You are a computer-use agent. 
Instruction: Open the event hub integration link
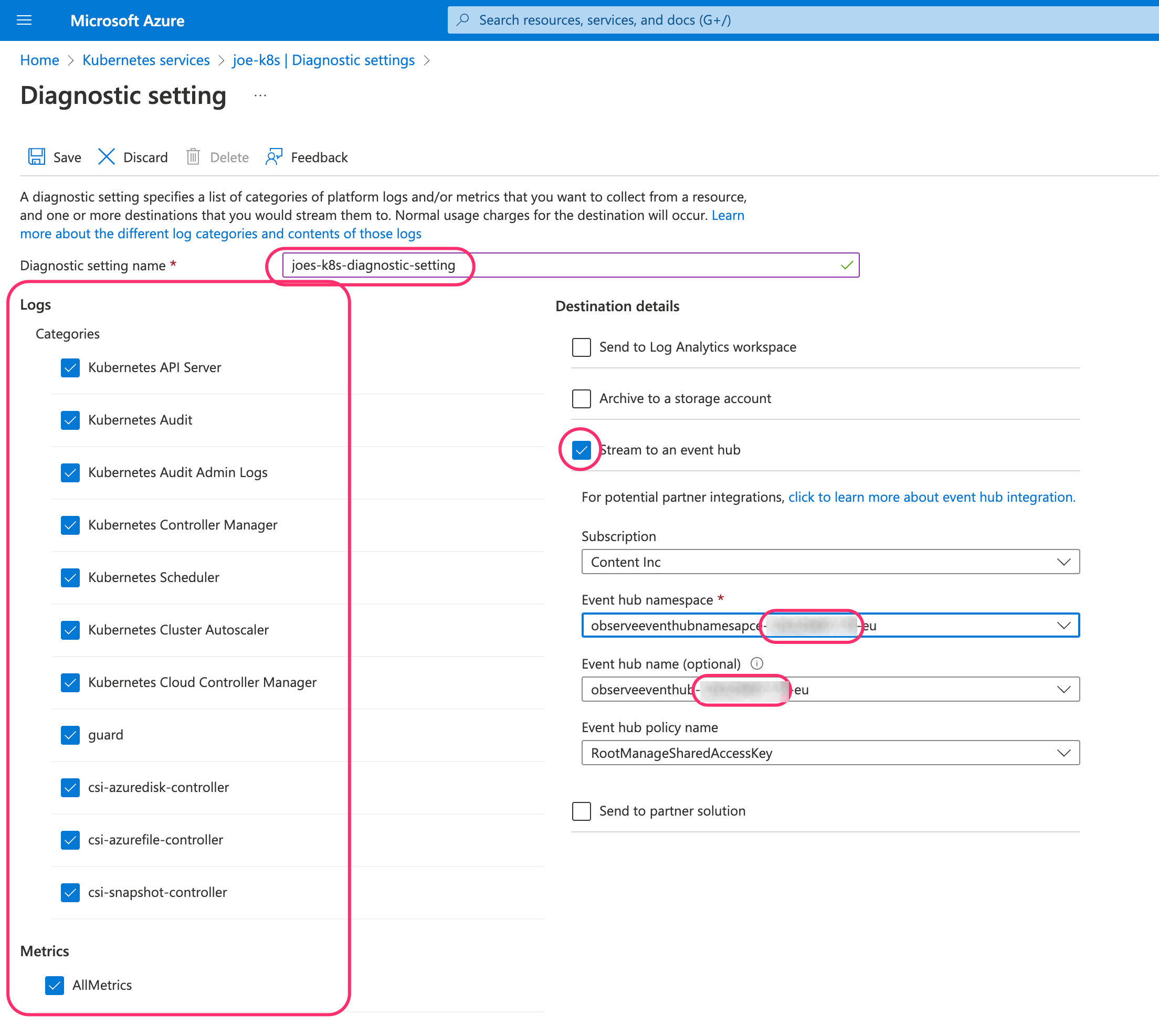click(x=931, y=497)
